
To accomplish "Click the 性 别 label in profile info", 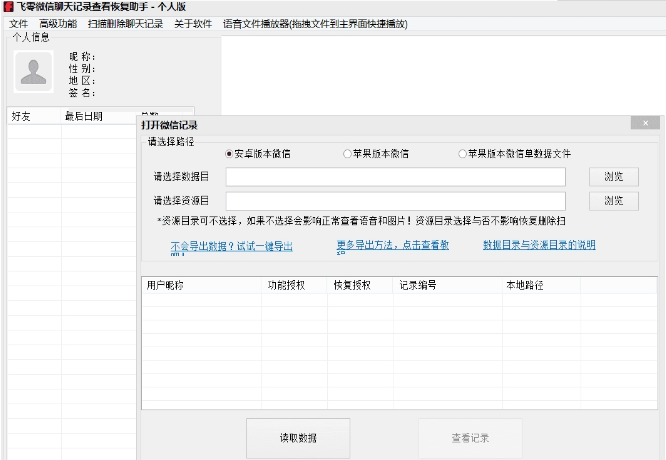I will 82,69.
